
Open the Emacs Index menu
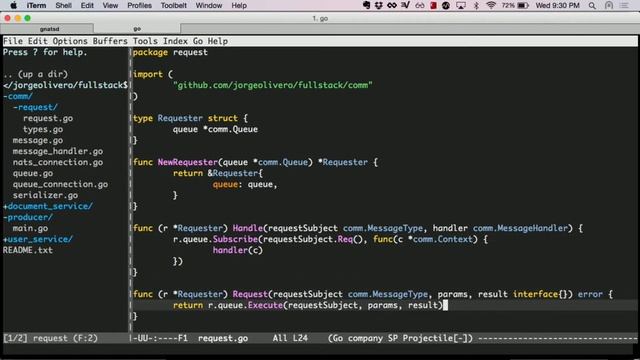(x=175, y=41)
